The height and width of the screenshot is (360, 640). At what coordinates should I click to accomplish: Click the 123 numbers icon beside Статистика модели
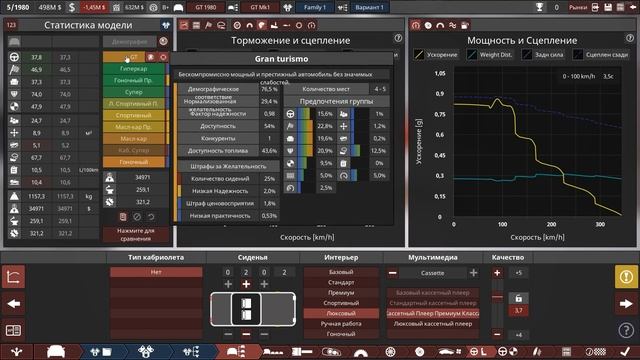tap(11, 25)
